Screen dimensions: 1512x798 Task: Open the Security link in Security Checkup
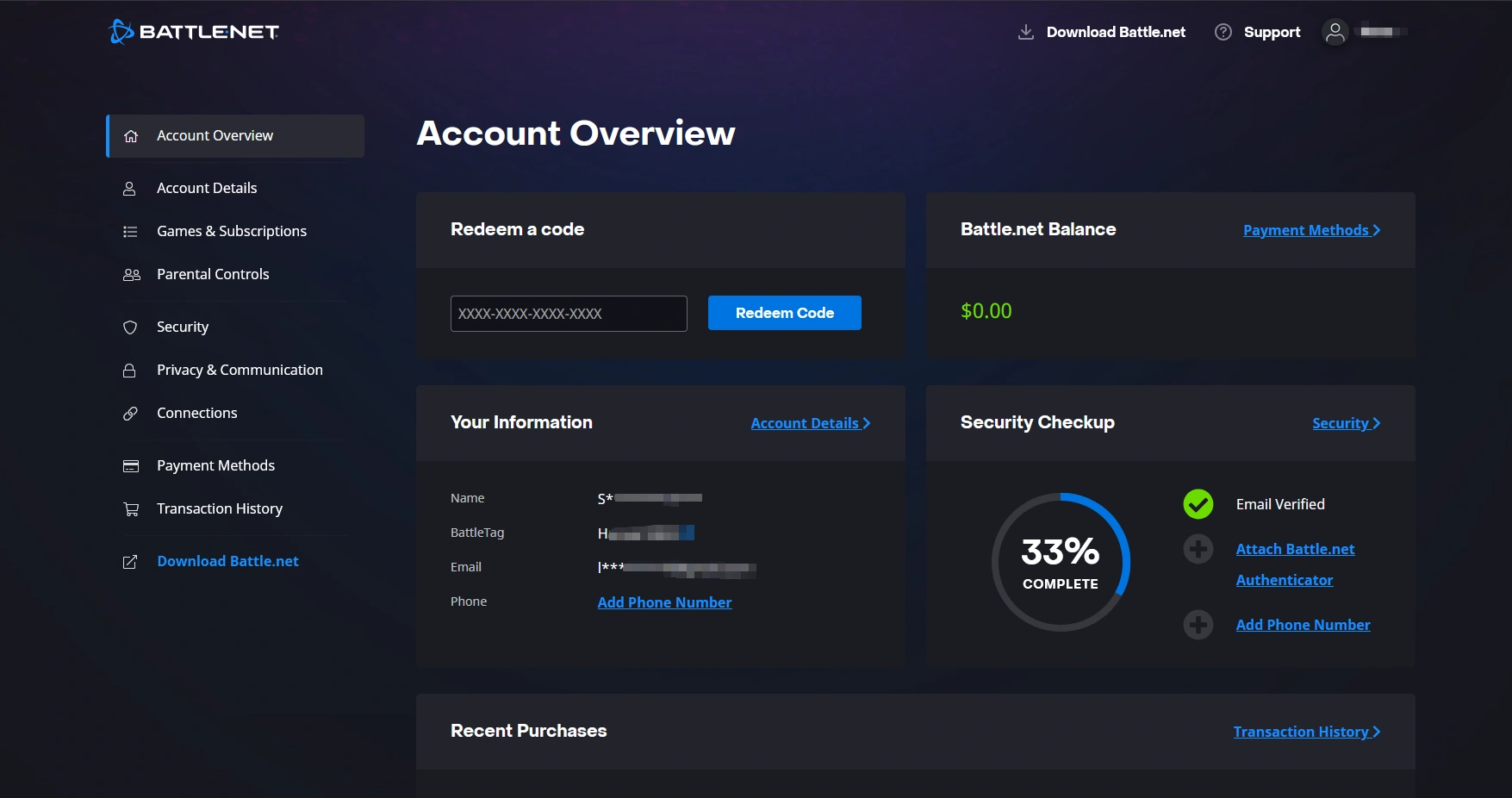click(1346, 423)
